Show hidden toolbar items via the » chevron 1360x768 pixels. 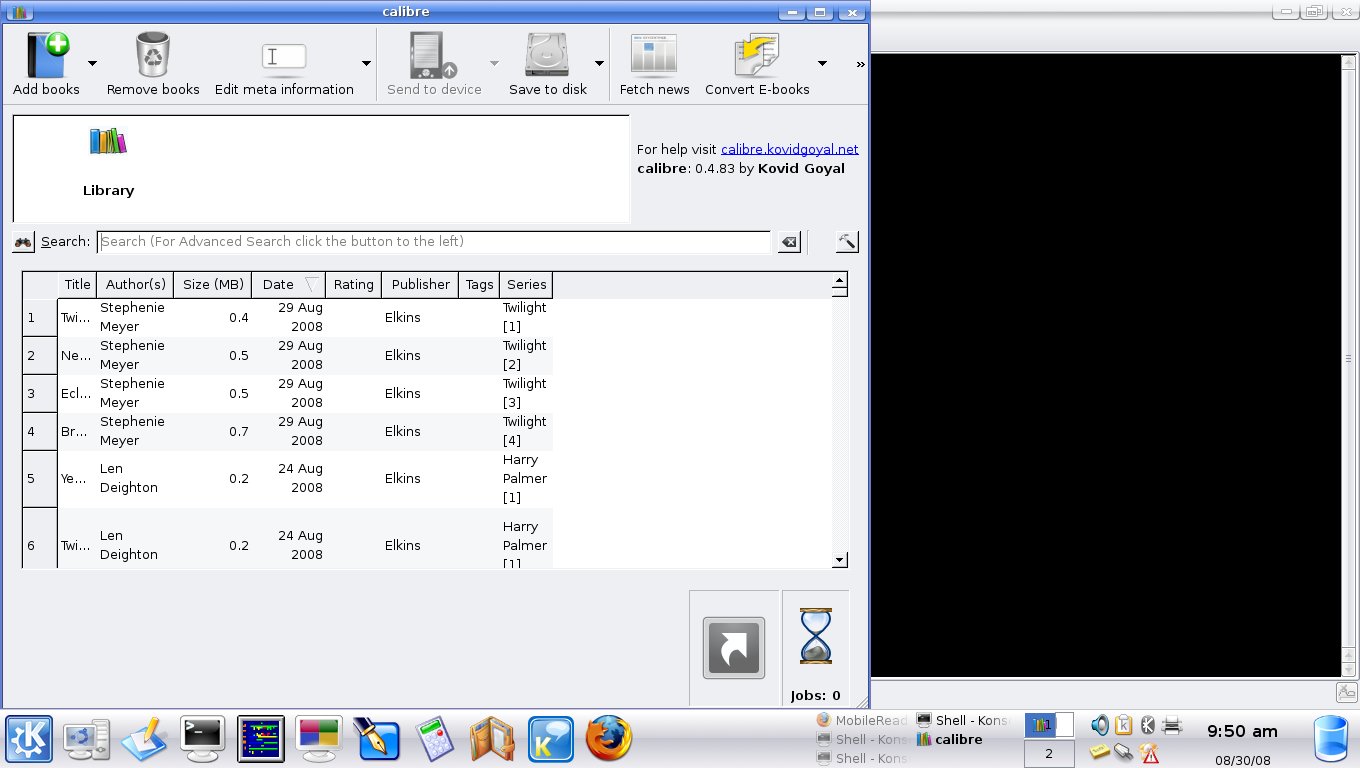click(860, 65)
